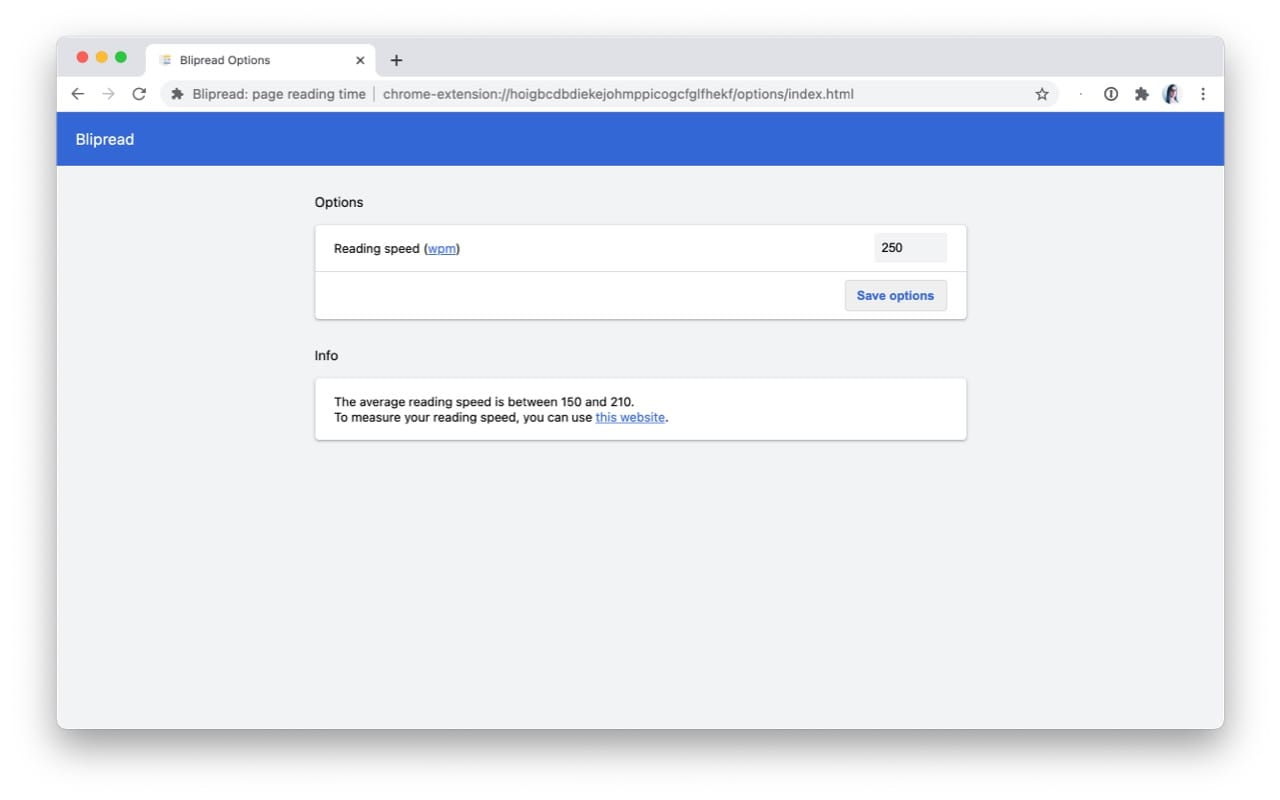Open the Chrome profile avatar
Image resolution: width=1280 pixels, height=800 pixels.
click(1171, 94)
